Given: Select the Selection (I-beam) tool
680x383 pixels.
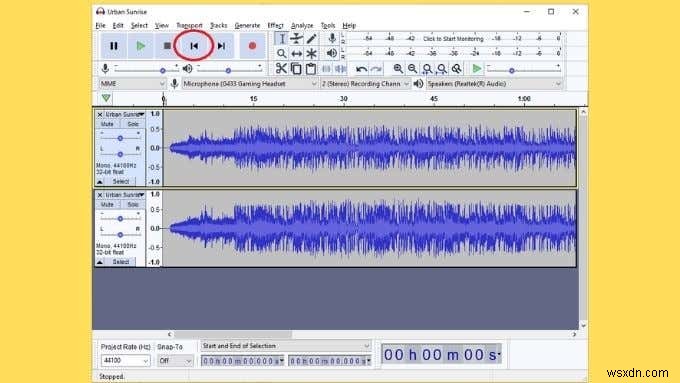Looking at the screenshot, I should 281,39.
